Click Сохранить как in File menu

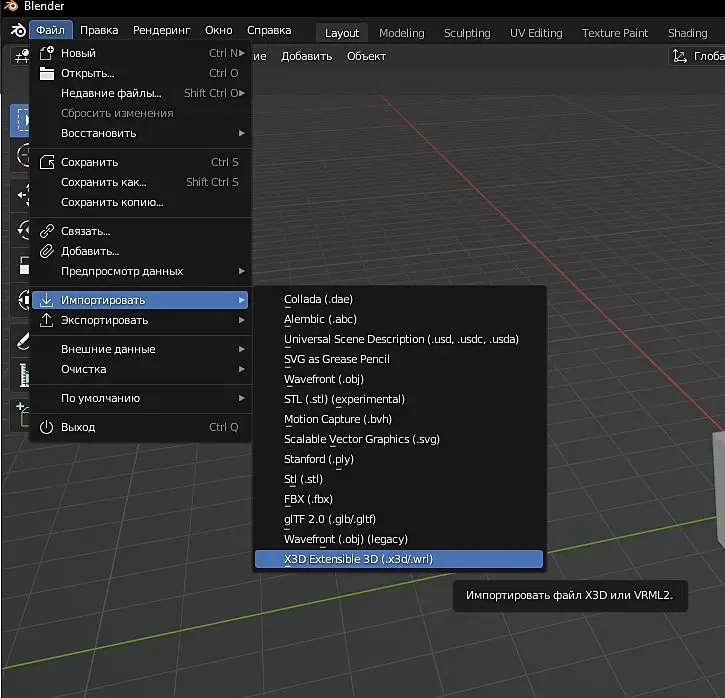(103, 182)
